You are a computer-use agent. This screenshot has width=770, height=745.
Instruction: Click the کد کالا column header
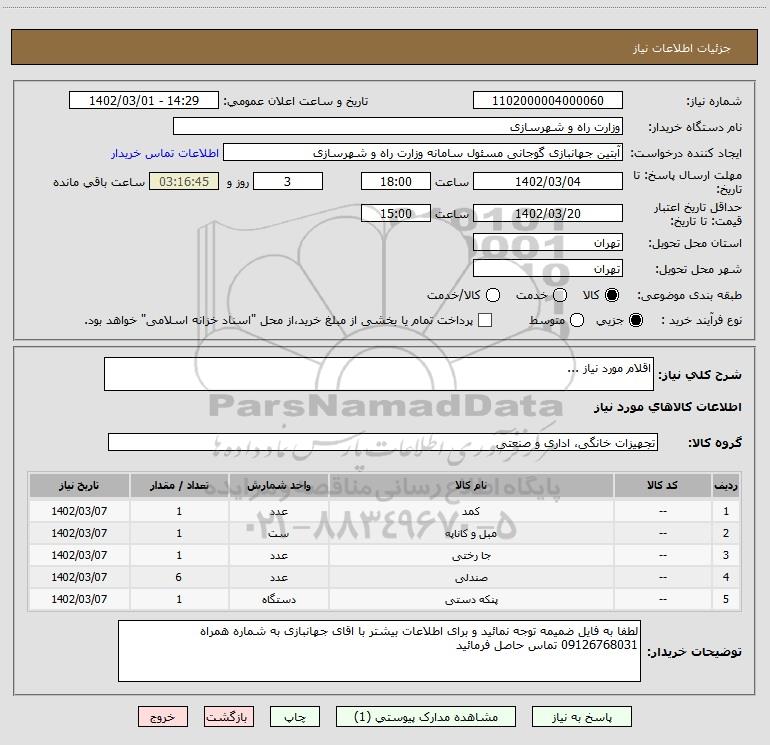point(662,485)
